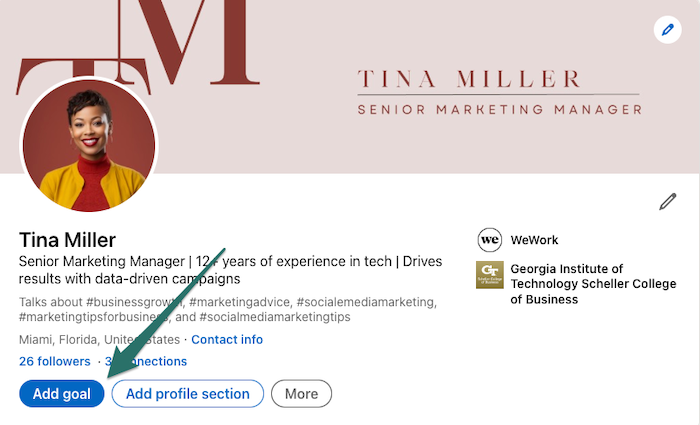Expand the More actions menu
This screenshot has height=425, width=700.
pos(301,394)
